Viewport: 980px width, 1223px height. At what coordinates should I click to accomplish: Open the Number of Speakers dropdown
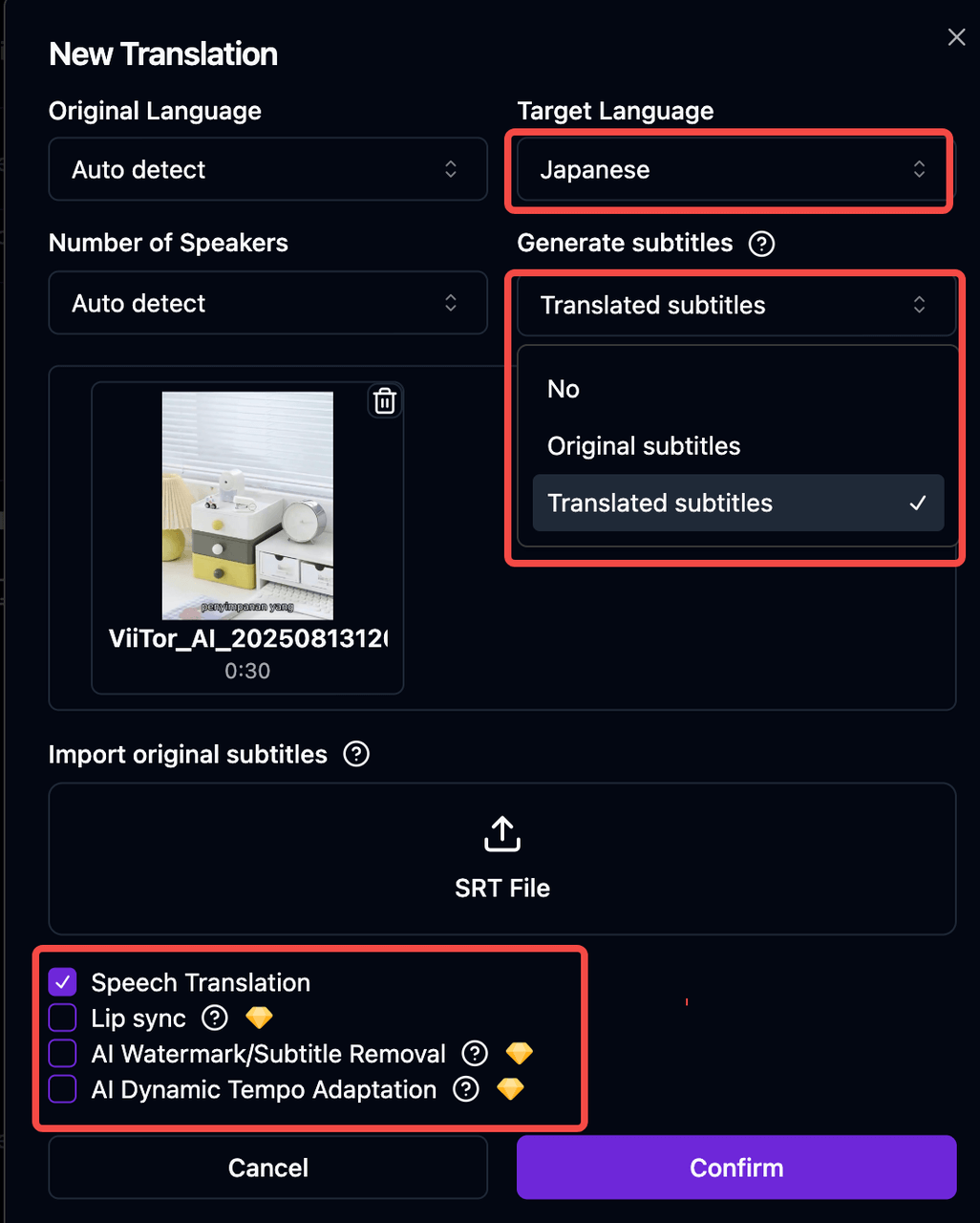267,303
